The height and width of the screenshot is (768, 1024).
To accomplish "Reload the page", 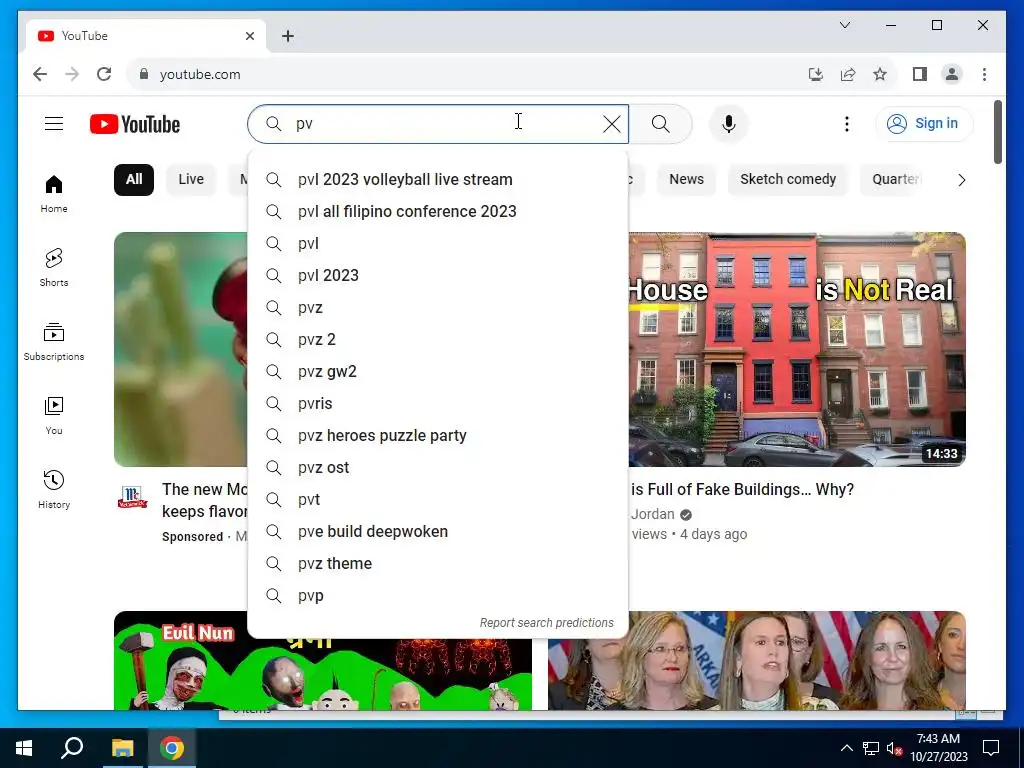I will [104, 74].
